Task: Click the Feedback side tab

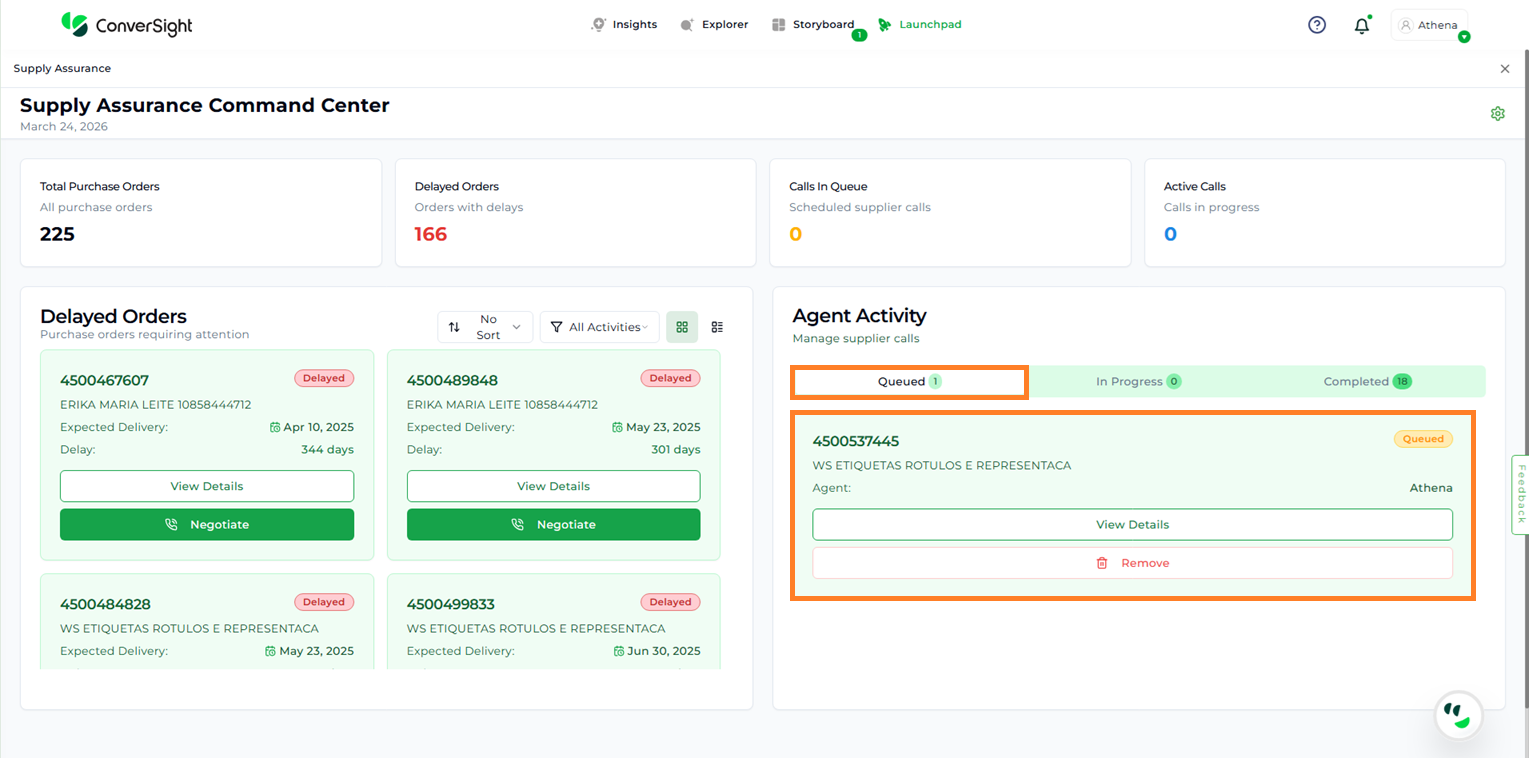Action: point(1520,494)
